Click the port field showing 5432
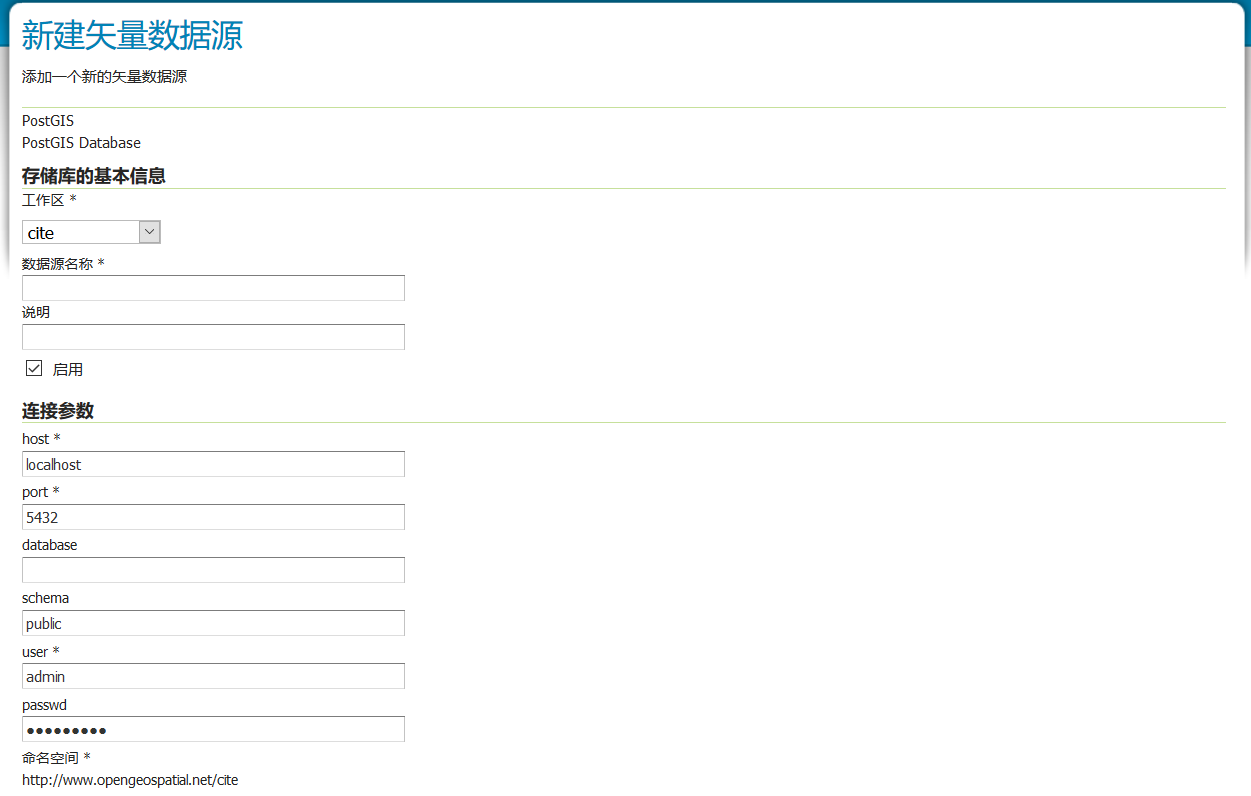 [x=213, y=517]
